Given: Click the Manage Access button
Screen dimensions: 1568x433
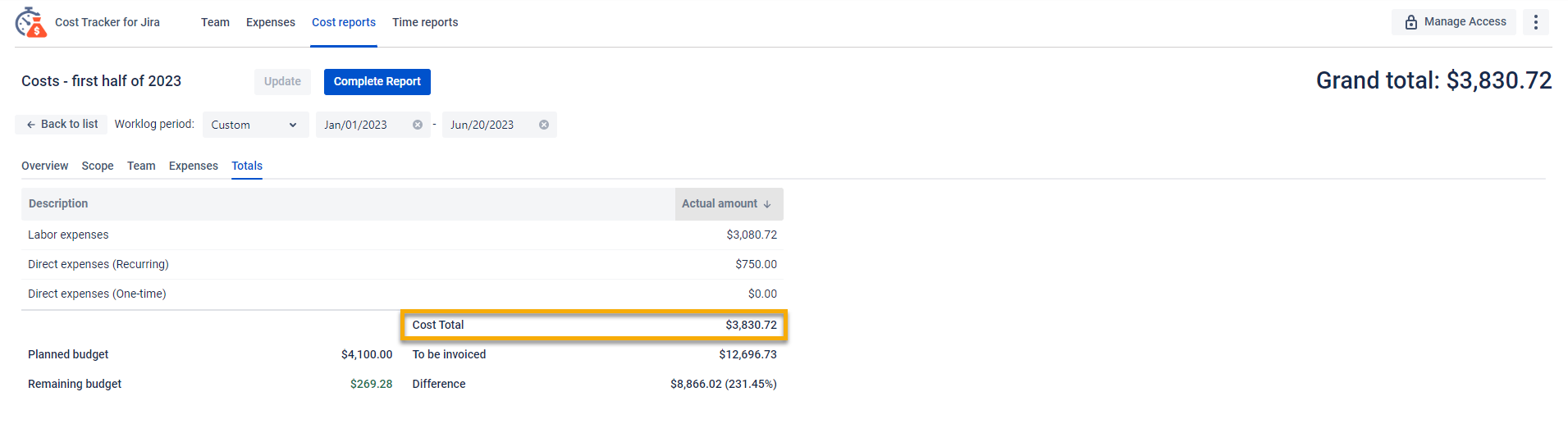Looking at the screenshot, I should point(1454,22).
